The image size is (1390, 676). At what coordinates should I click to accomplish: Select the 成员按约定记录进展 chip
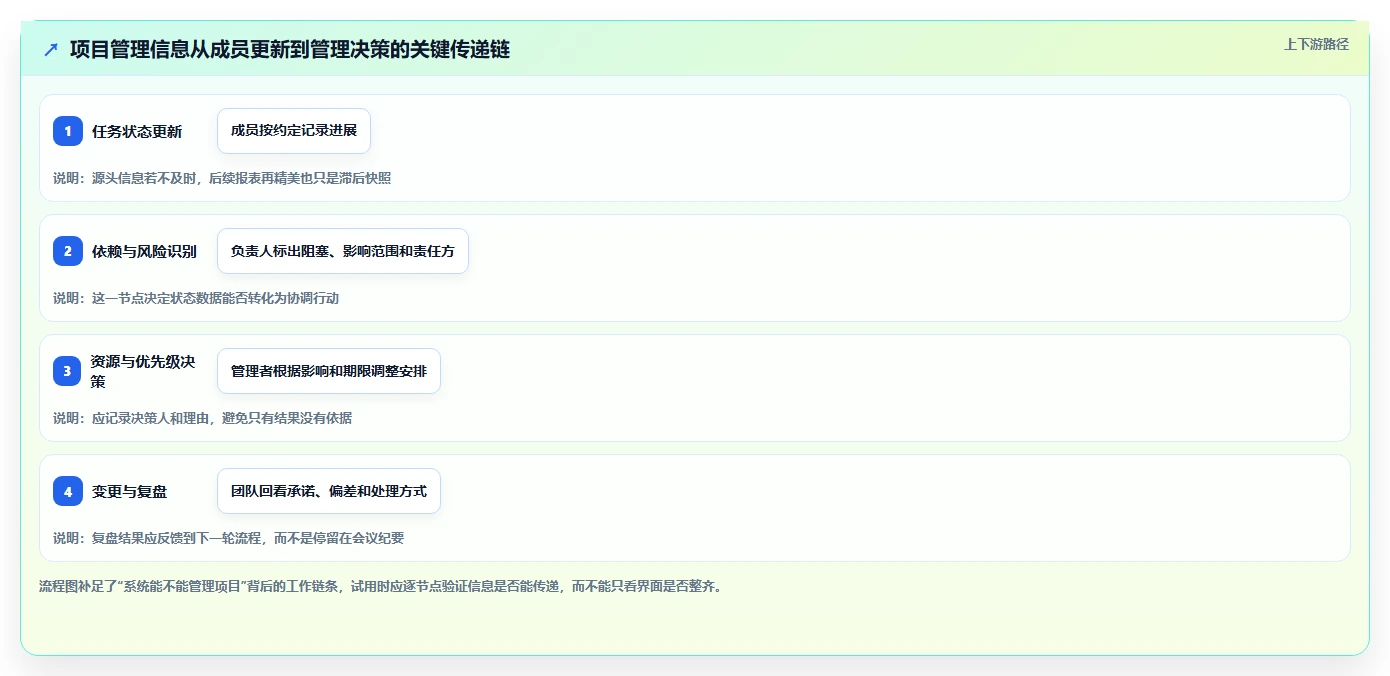(x=294, y=131)
